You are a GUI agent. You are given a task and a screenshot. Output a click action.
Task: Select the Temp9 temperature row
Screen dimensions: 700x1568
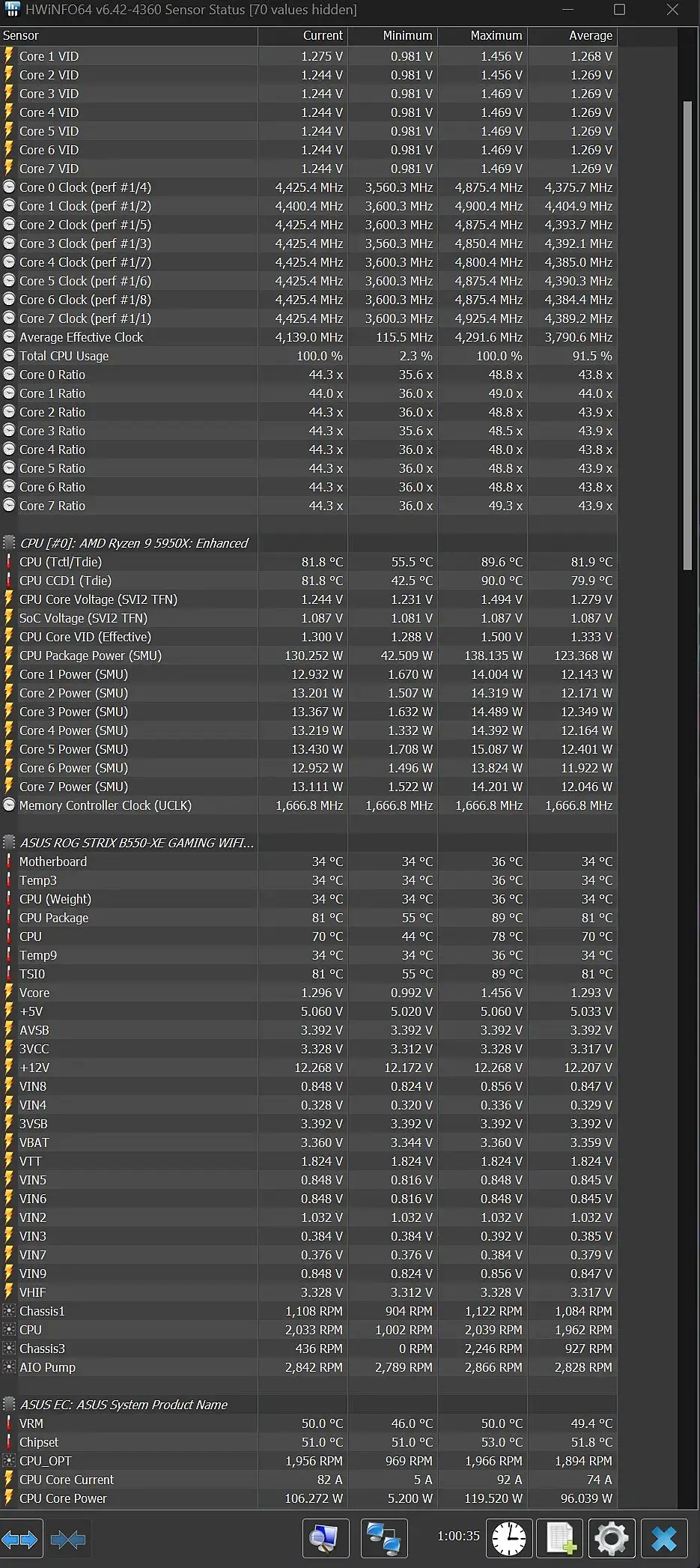(308, 955)
